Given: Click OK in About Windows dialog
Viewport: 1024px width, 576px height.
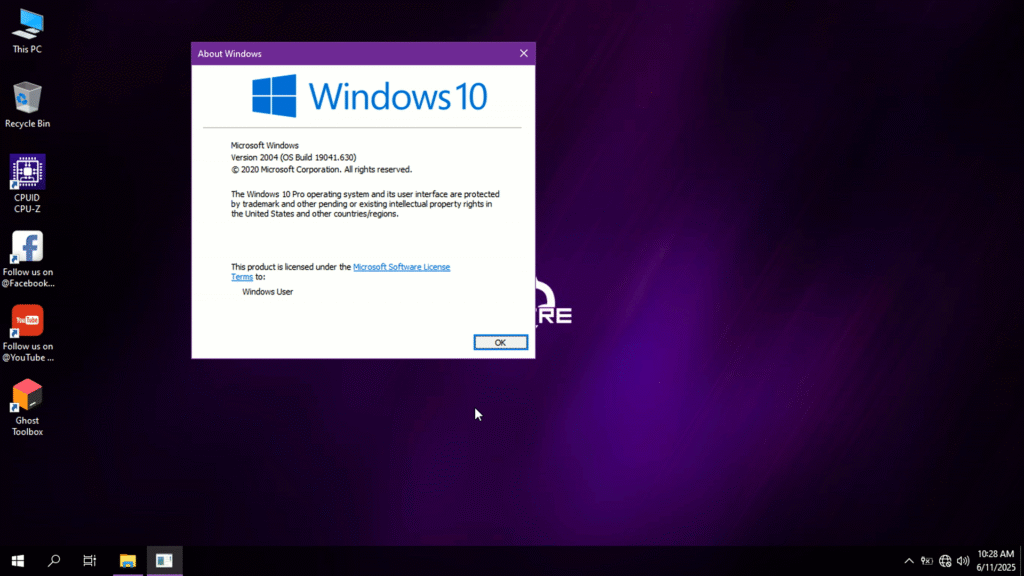Looking at the screenshot, I should pyautogui.click(x=500, y=342).
